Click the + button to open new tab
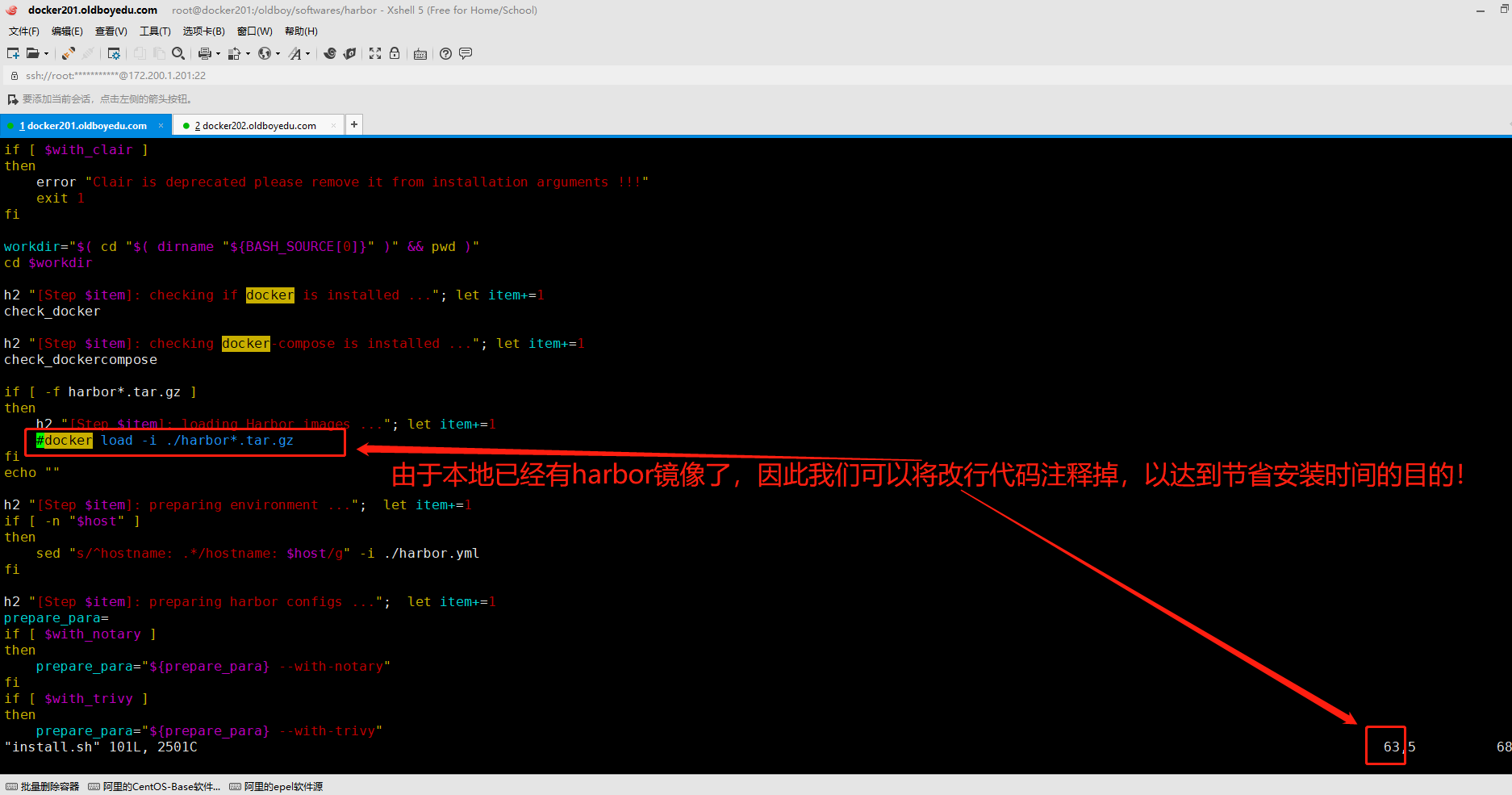Image resolution: width=1512 pixels, height=795 pixels. click(x=353, y=124)
